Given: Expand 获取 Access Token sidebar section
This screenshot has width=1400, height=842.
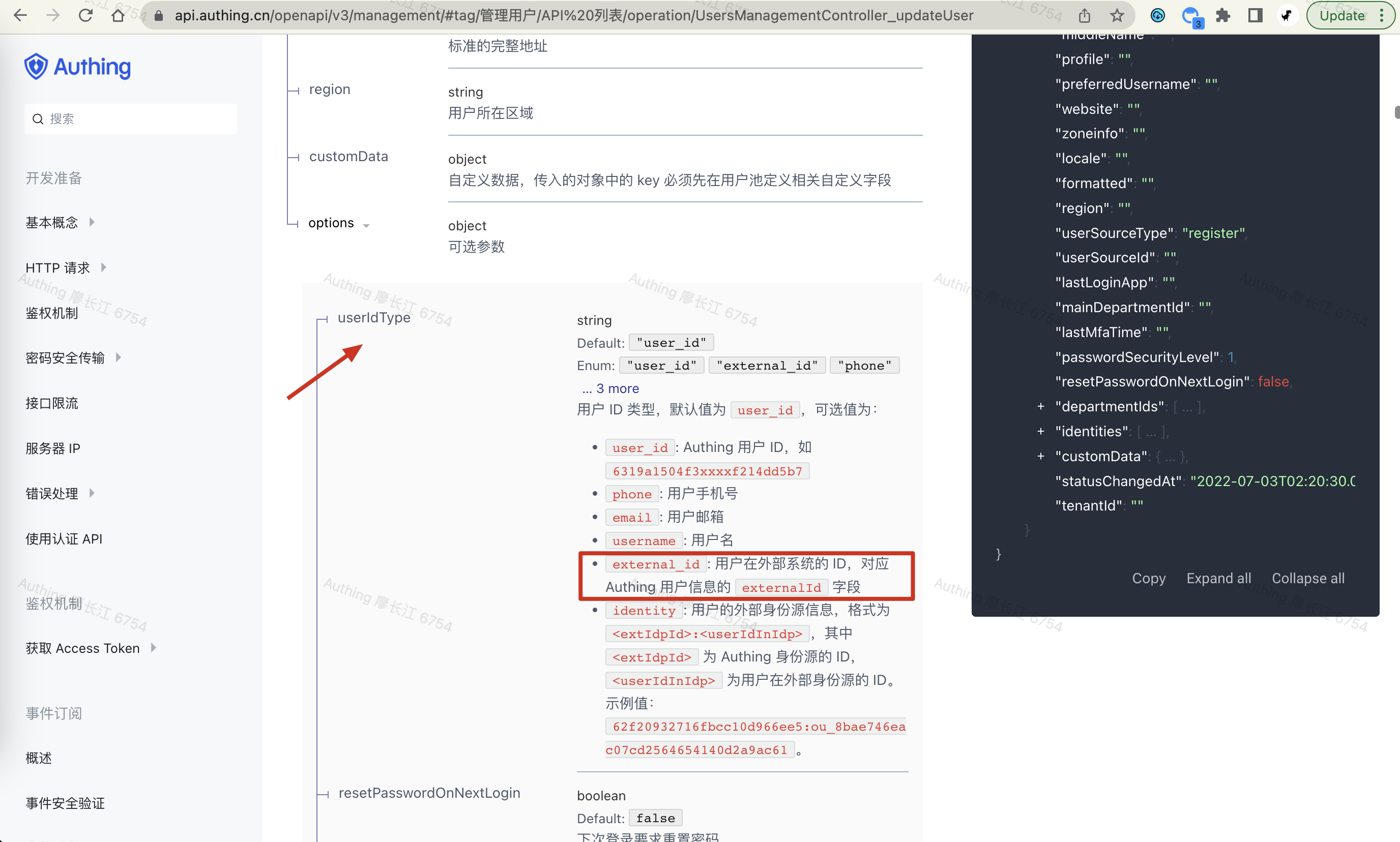Looking at the screenshot, I should (153, 648).
